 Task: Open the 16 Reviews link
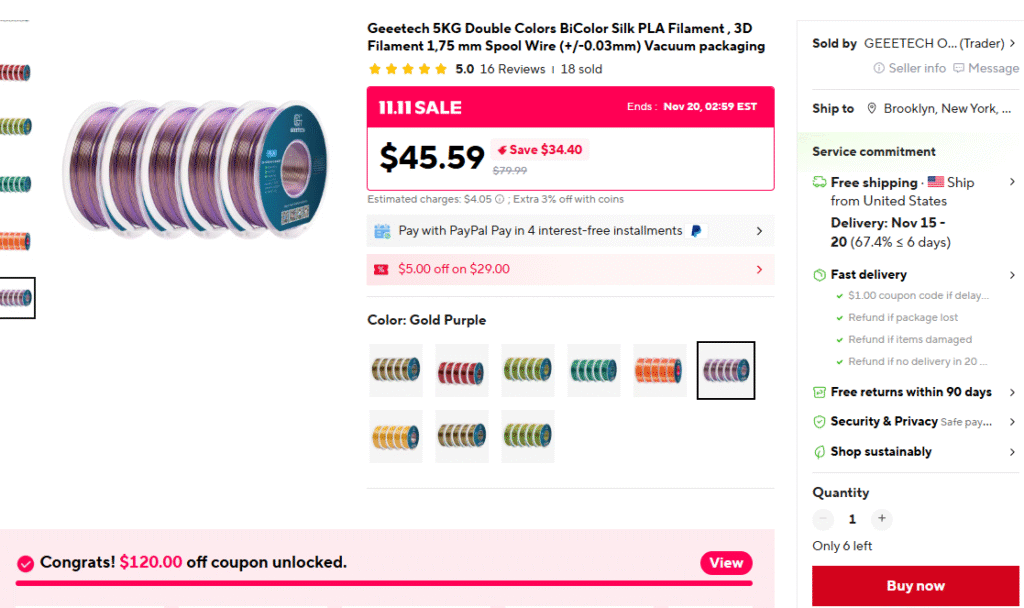click(512, 69)
